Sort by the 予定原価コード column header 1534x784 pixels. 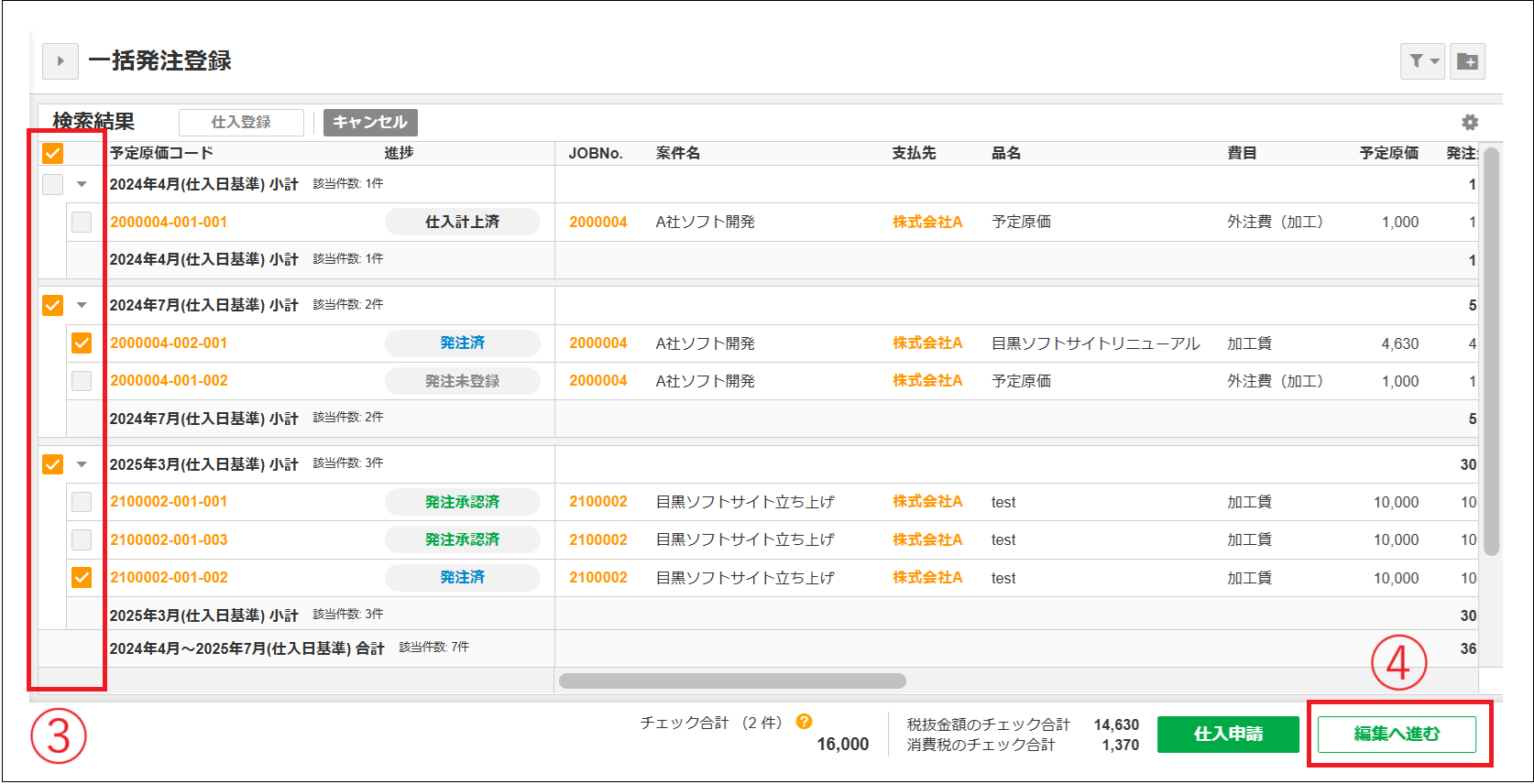162,153
